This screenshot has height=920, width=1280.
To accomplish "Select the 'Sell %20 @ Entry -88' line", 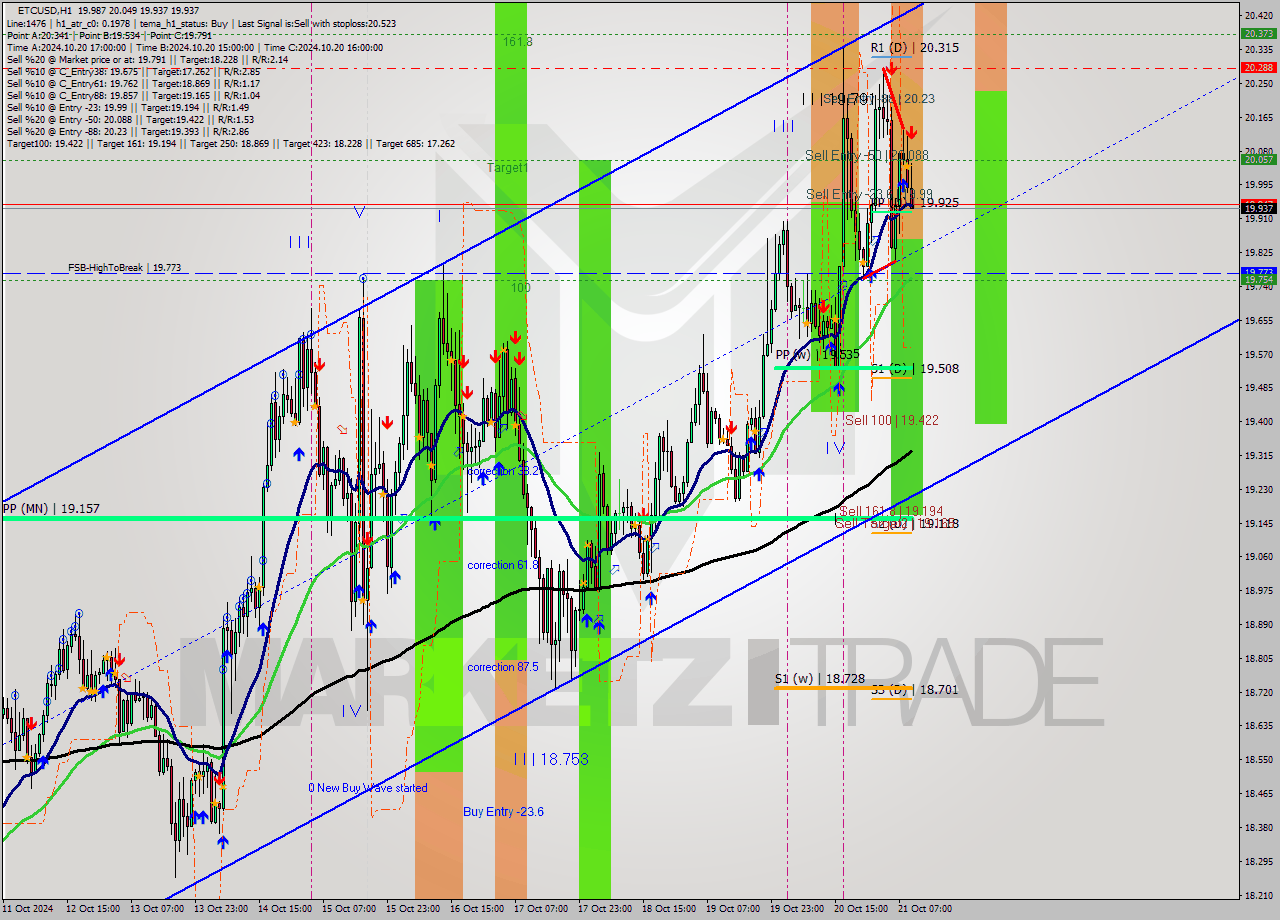I will click(x=127, y=131).
